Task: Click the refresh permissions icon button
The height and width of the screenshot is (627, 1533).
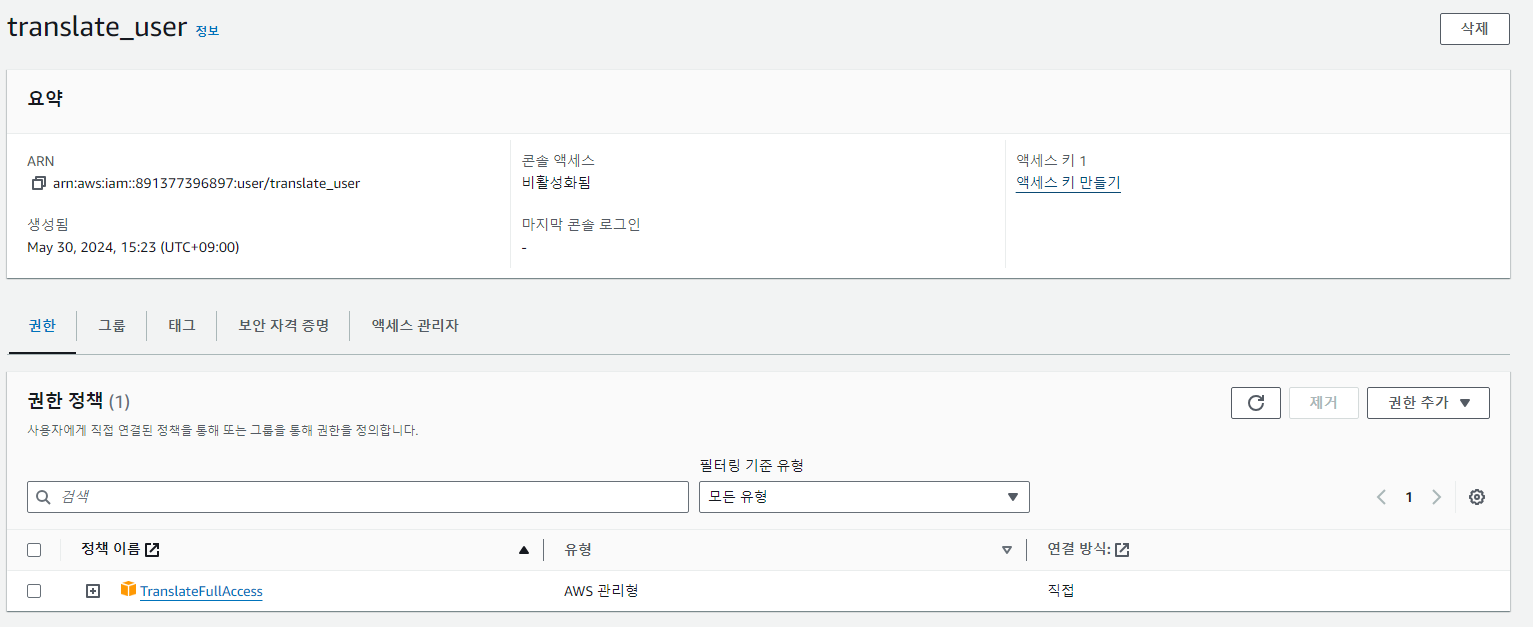Action: 1256,403
